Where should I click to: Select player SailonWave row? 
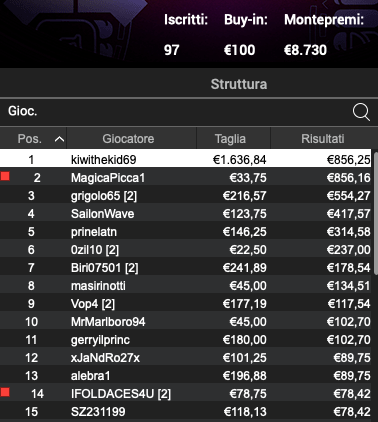186,214
